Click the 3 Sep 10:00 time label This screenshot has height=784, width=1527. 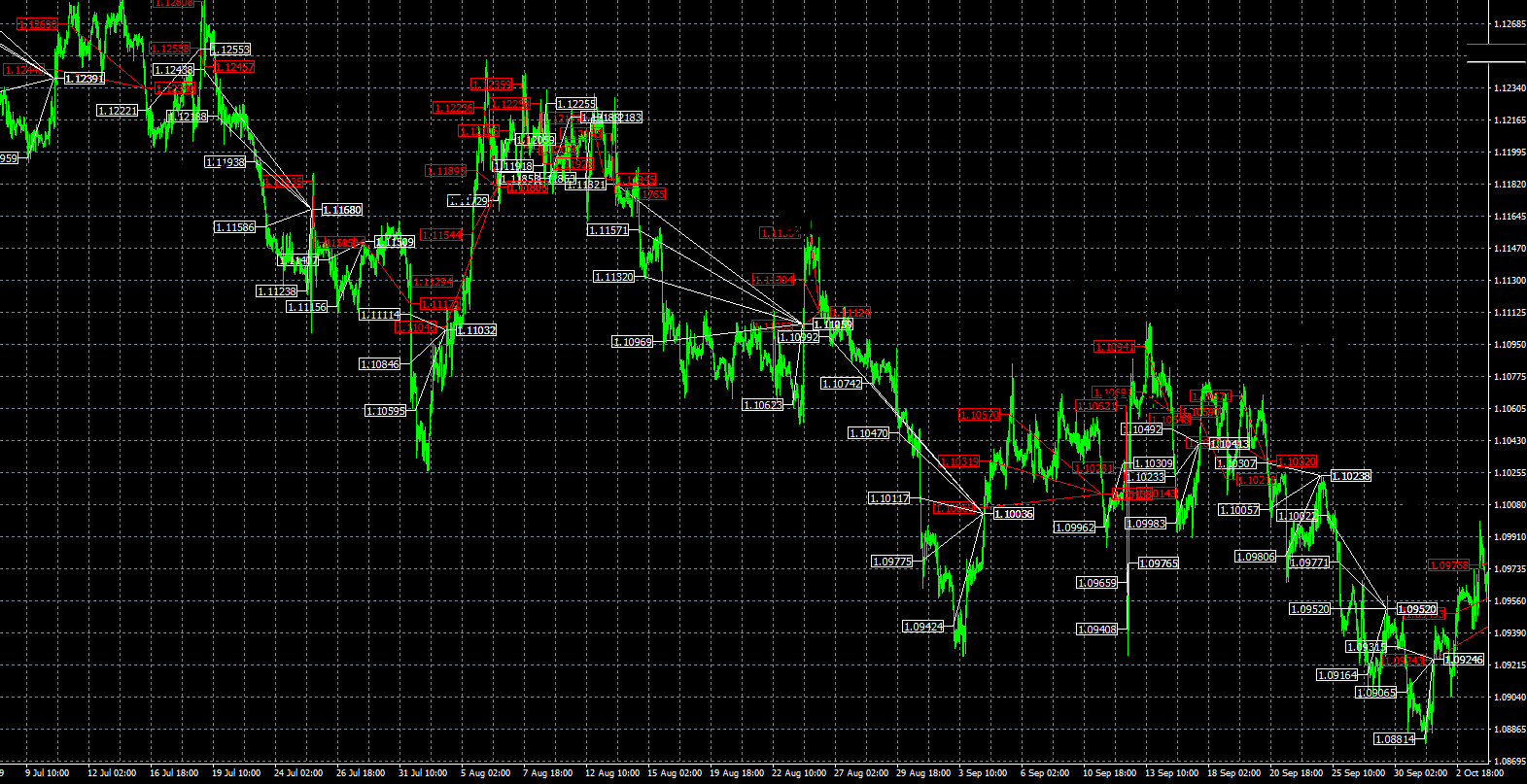coord(983,773)
